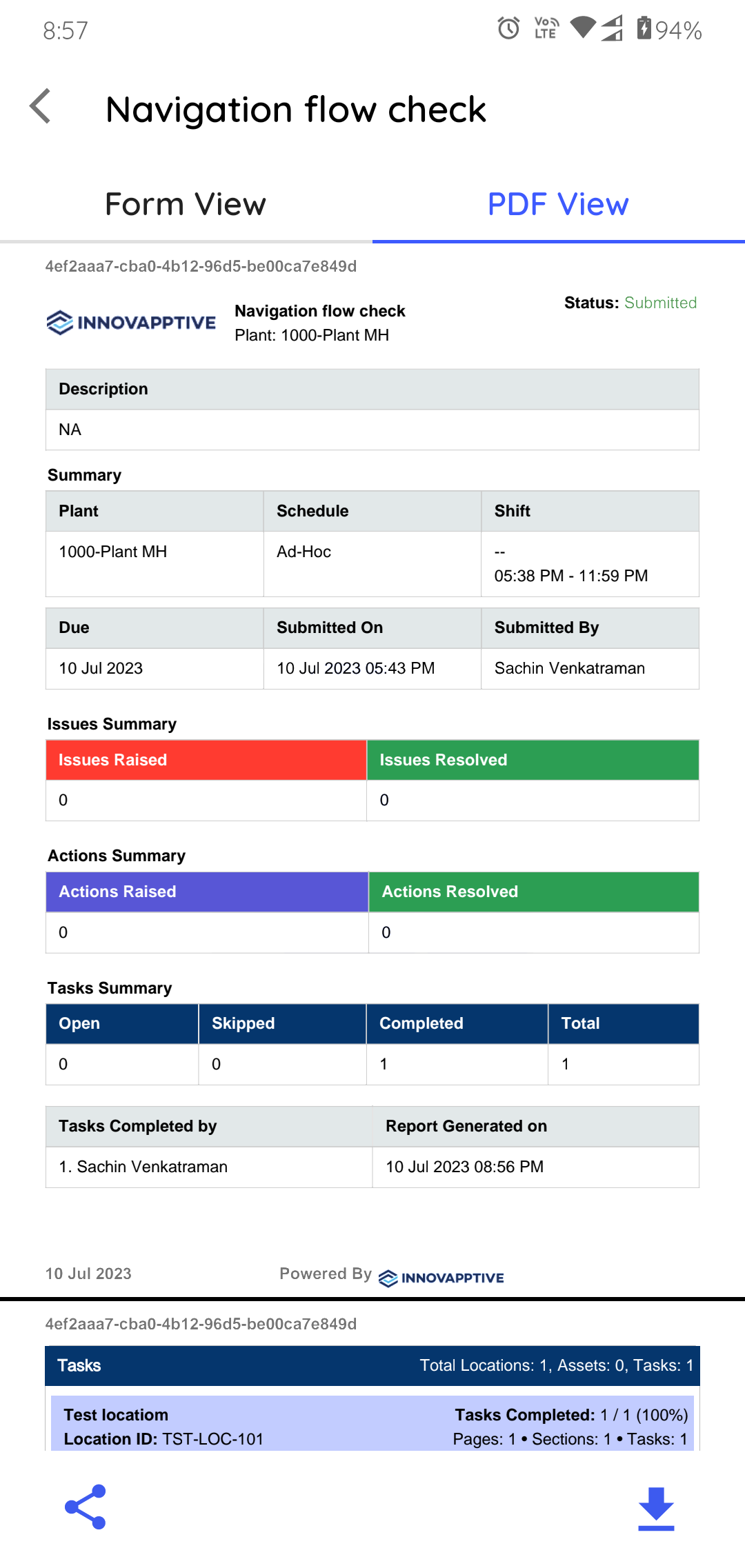Tap the Completed column header in Tasks Summary
Image resolution: width=745 pixels, height=1568 pixels.
457,1023
